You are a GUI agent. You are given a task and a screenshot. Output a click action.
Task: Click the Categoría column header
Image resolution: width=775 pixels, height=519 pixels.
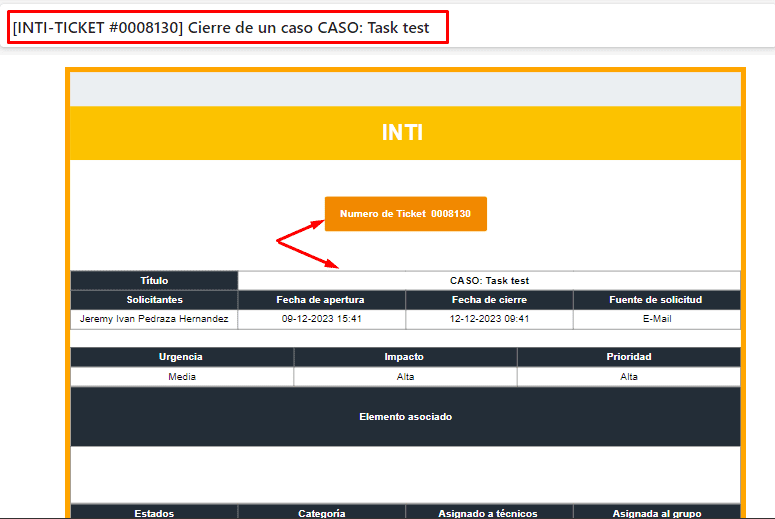click(321, 513)
